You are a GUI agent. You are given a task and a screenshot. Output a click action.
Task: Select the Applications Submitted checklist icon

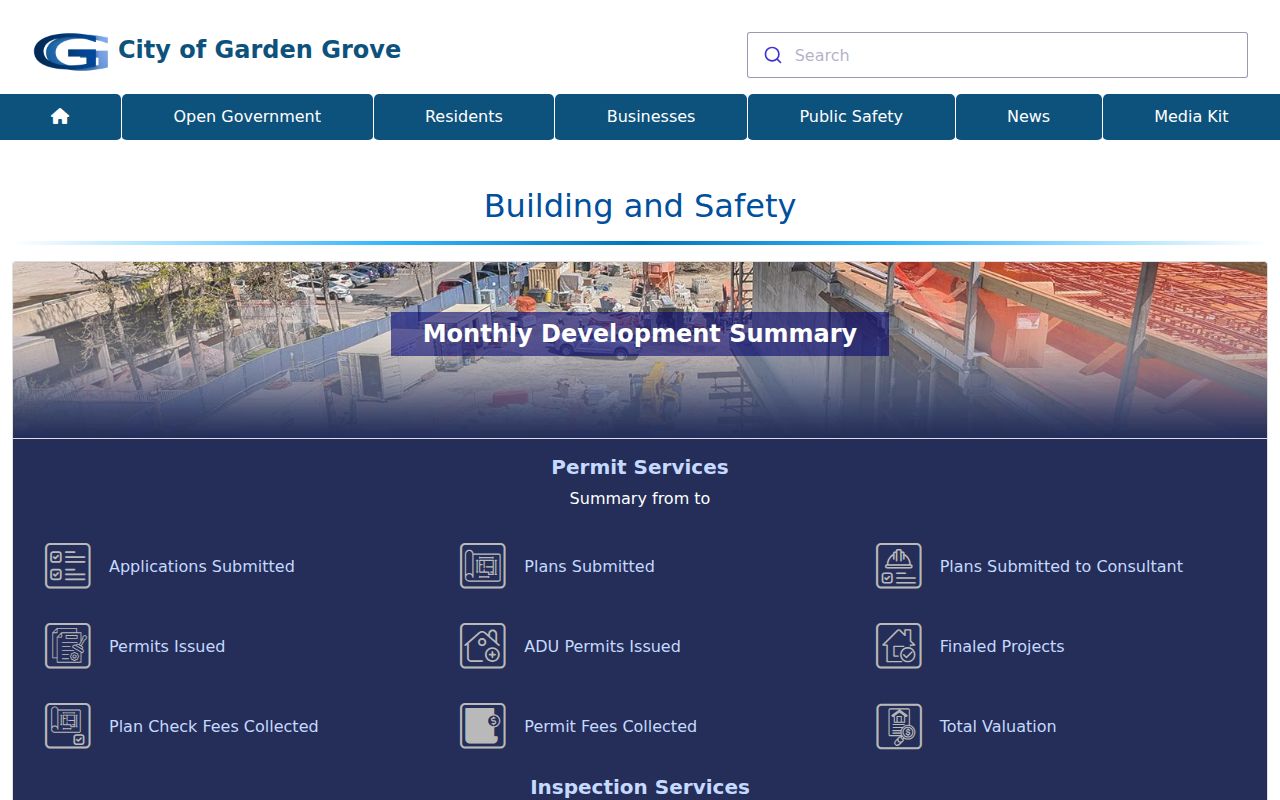tap(68, 566)
